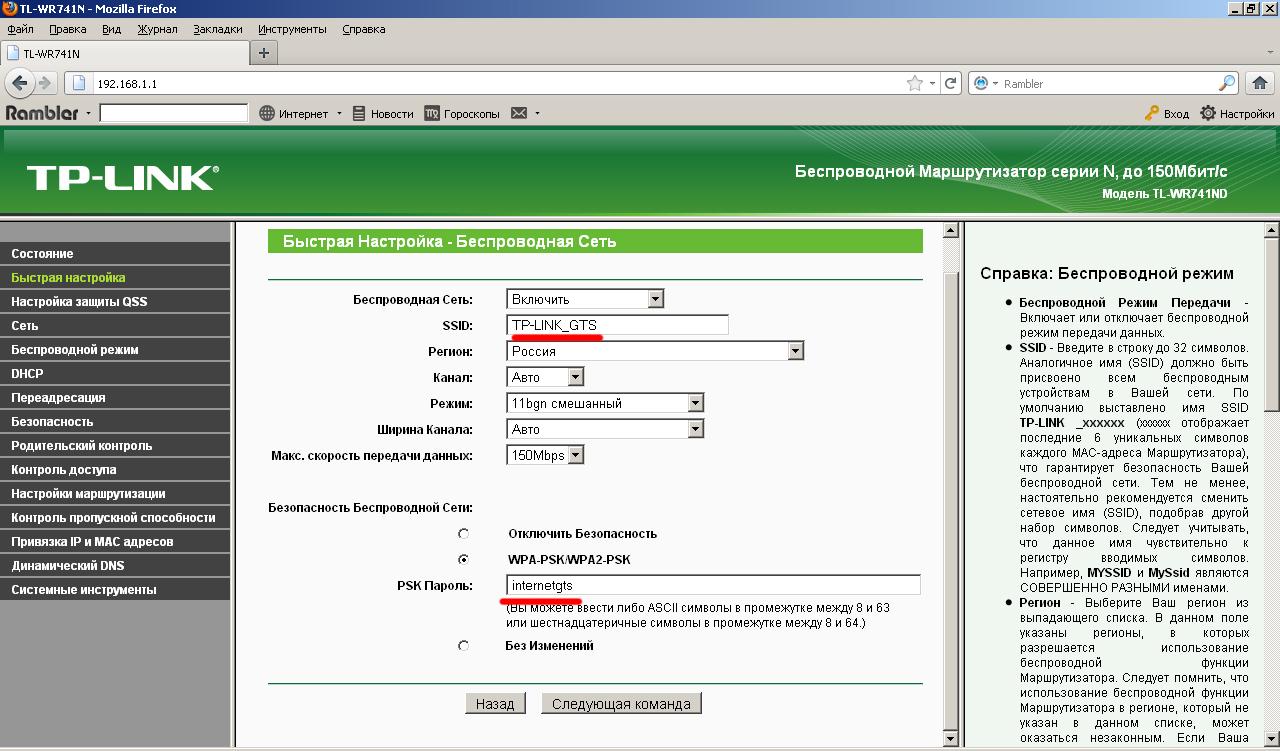Open Переадресация in sidebar
The width and height of the screenshot is (1280, 751).
[115, 398]
